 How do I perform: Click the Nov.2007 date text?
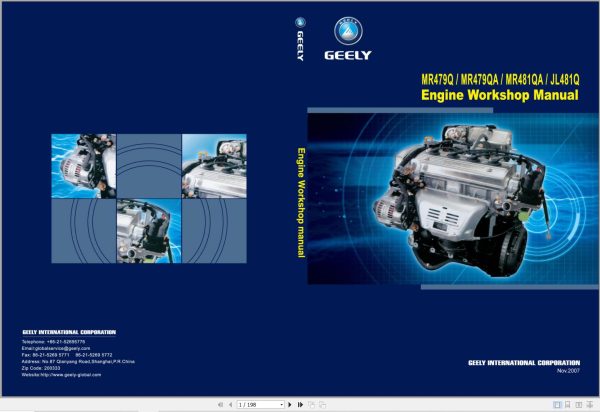click(x=568, y=371)
